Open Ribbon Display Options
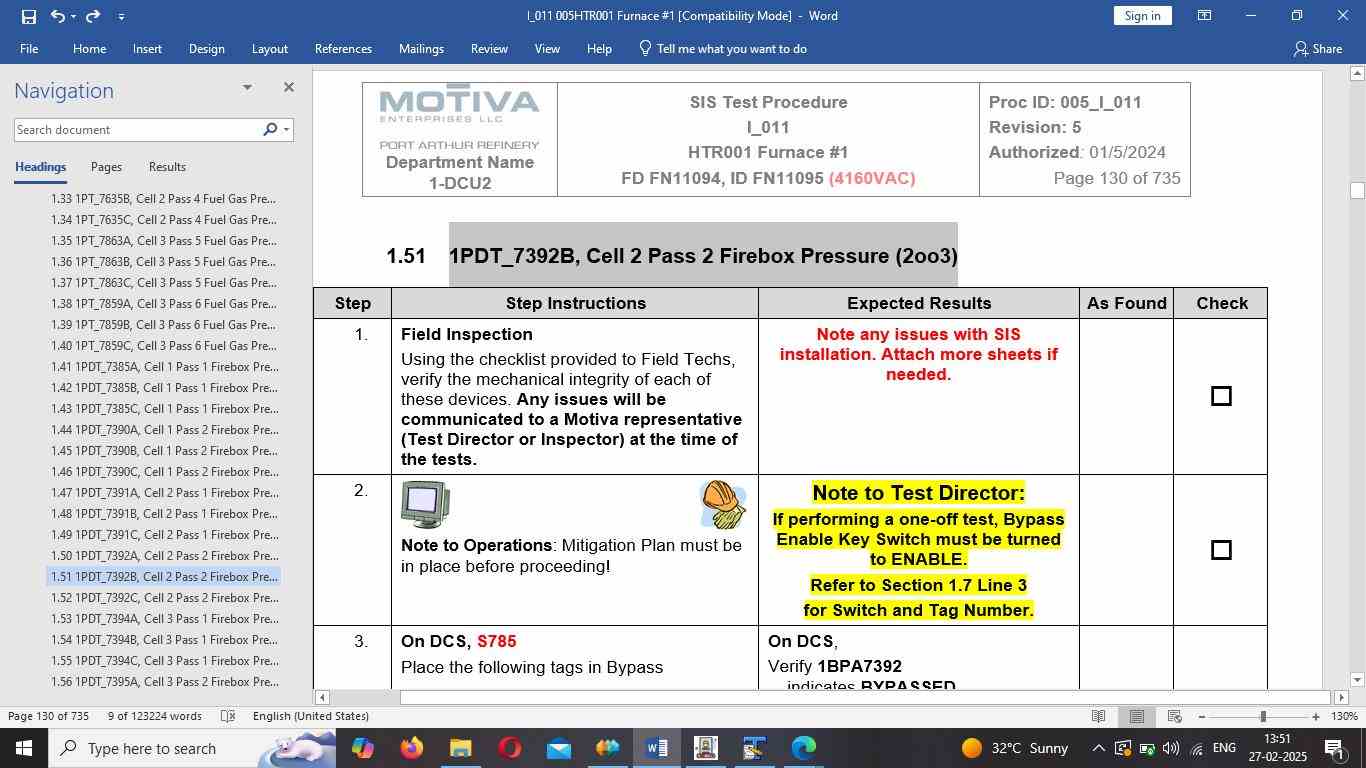 (x=1205, y=16)
